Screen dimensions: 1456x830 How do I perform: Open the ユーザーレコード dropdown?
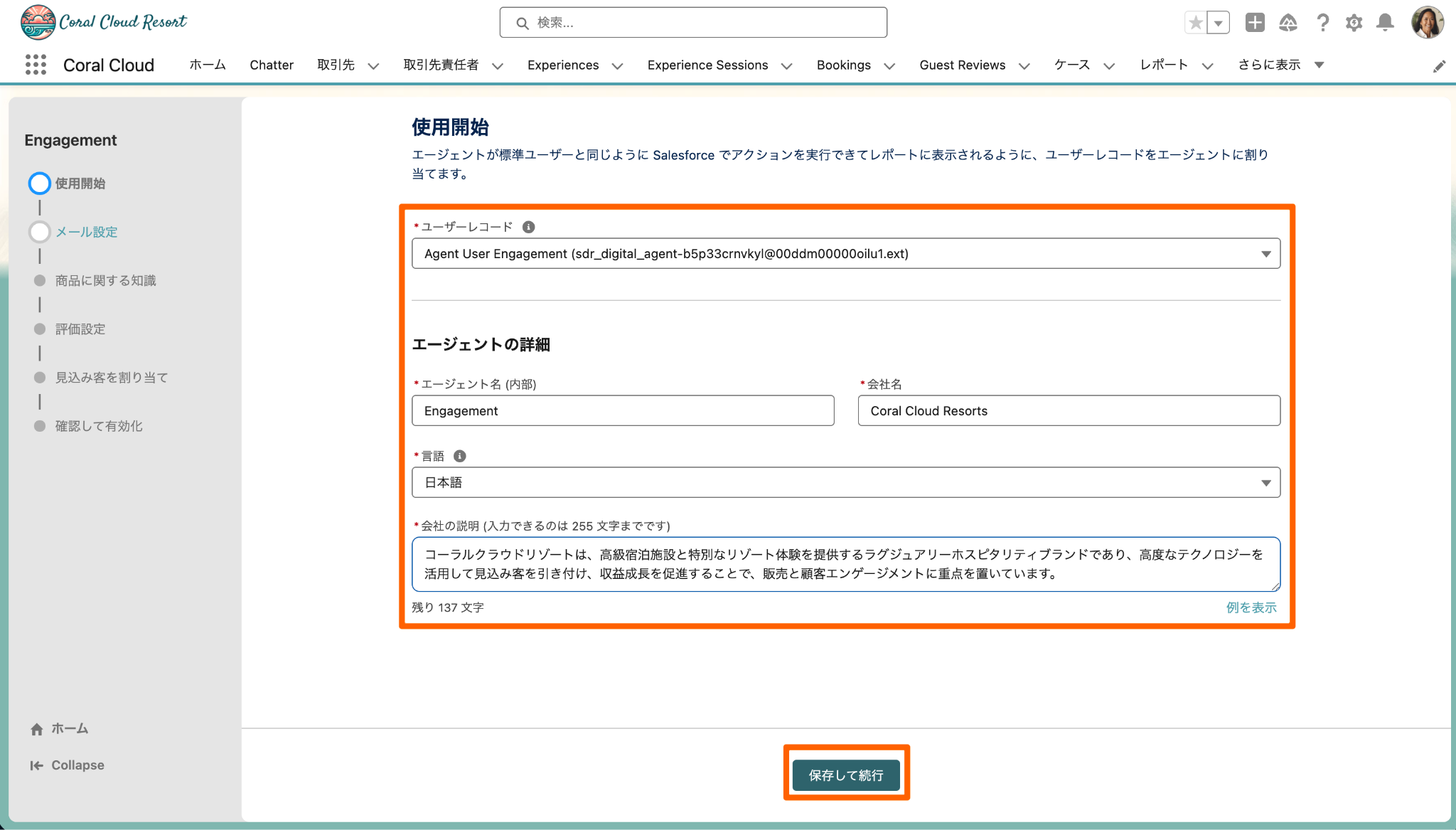[x=845, y=254]
